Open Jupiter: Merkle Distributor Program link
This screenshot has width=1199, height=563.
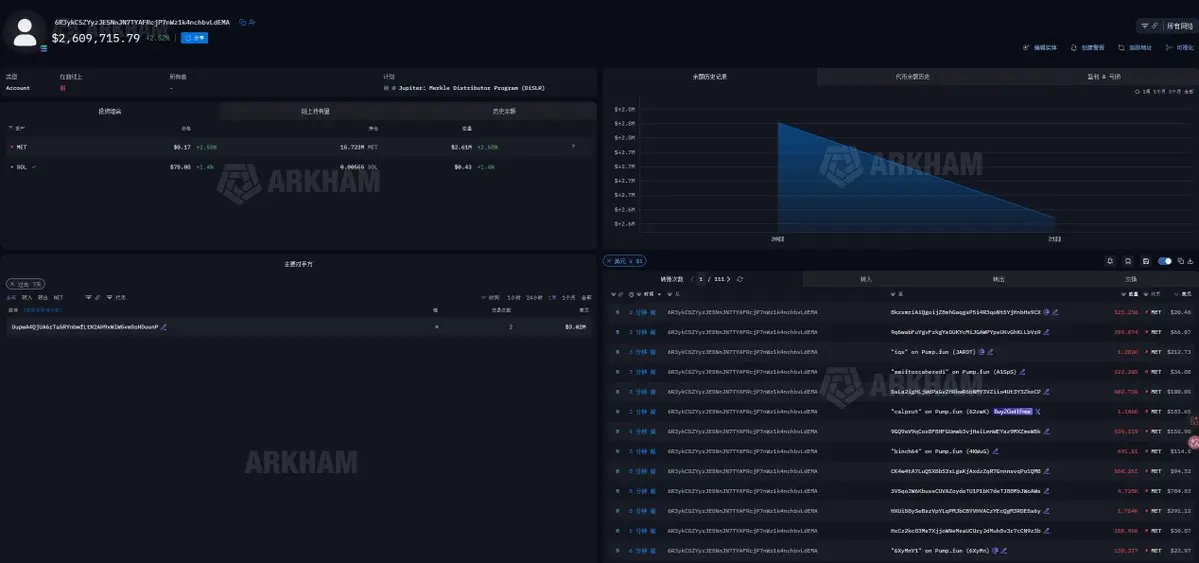coord(470,88)
